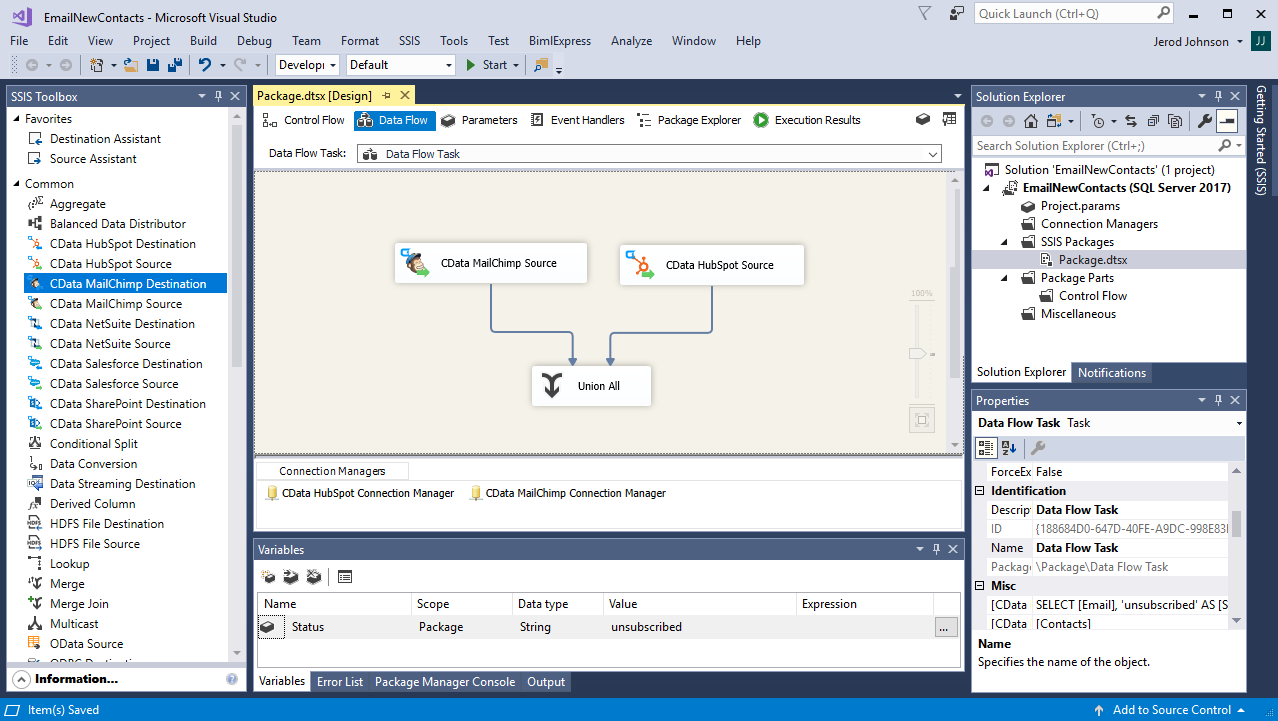
Task: Click the ellipsis button in Status variable row
Action: coord(946,627)
